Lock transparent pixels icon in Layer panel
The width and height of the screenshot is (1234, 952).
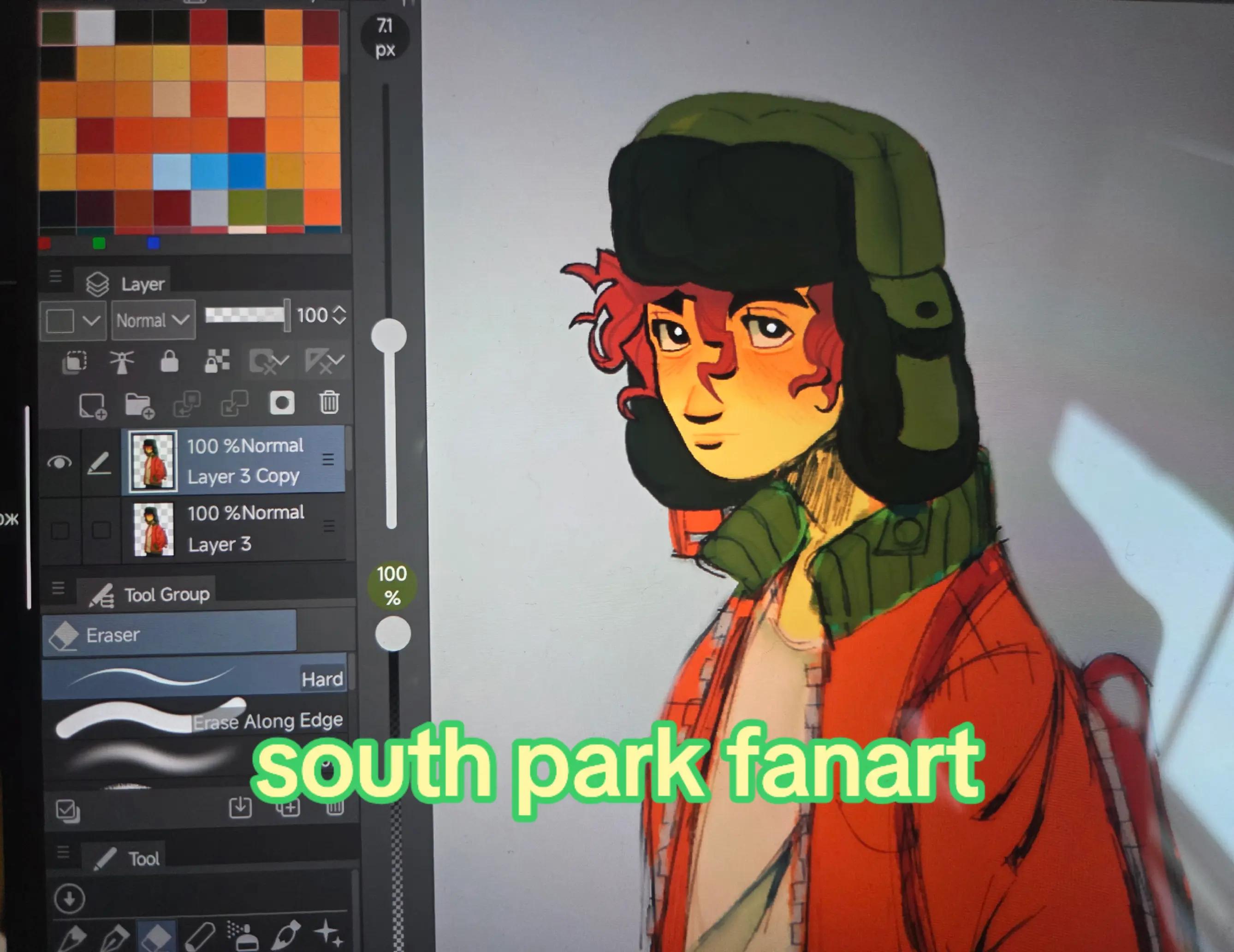[217, 362]
